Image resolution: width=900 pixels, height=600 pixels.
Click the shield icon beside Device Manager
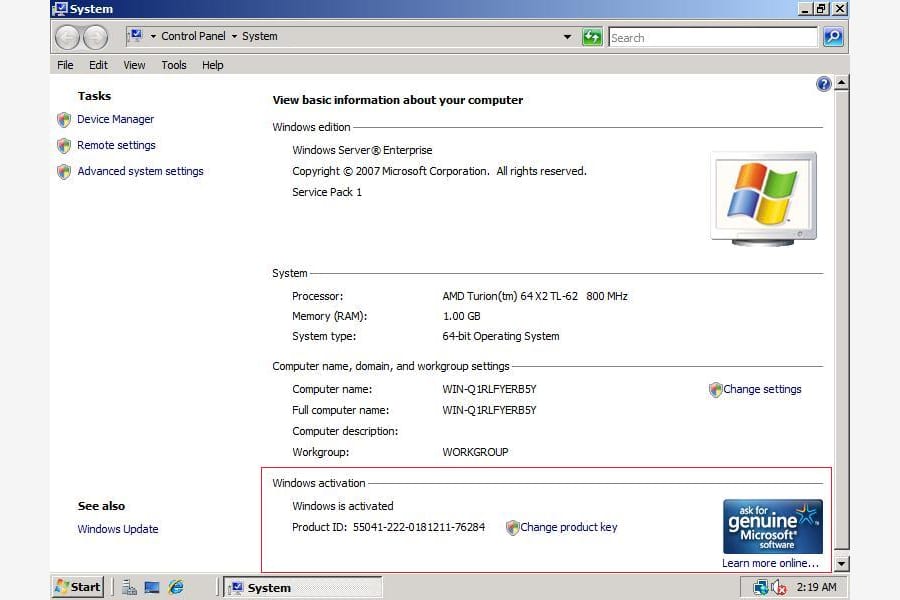pos(64,119)
